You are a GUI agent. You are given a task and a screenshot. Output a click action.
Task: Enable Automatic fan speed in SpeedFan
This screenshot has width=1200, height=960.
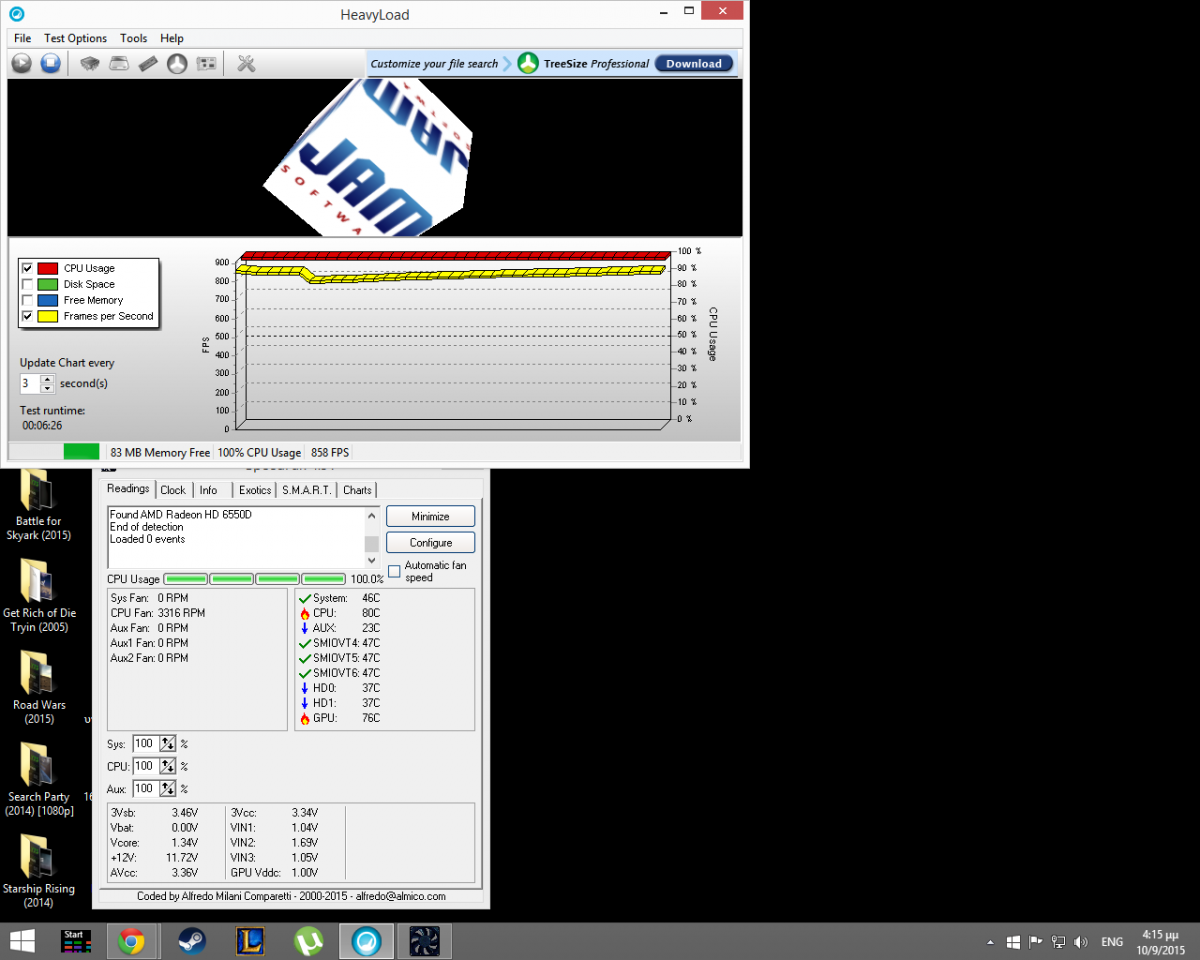tap(394, 571)
